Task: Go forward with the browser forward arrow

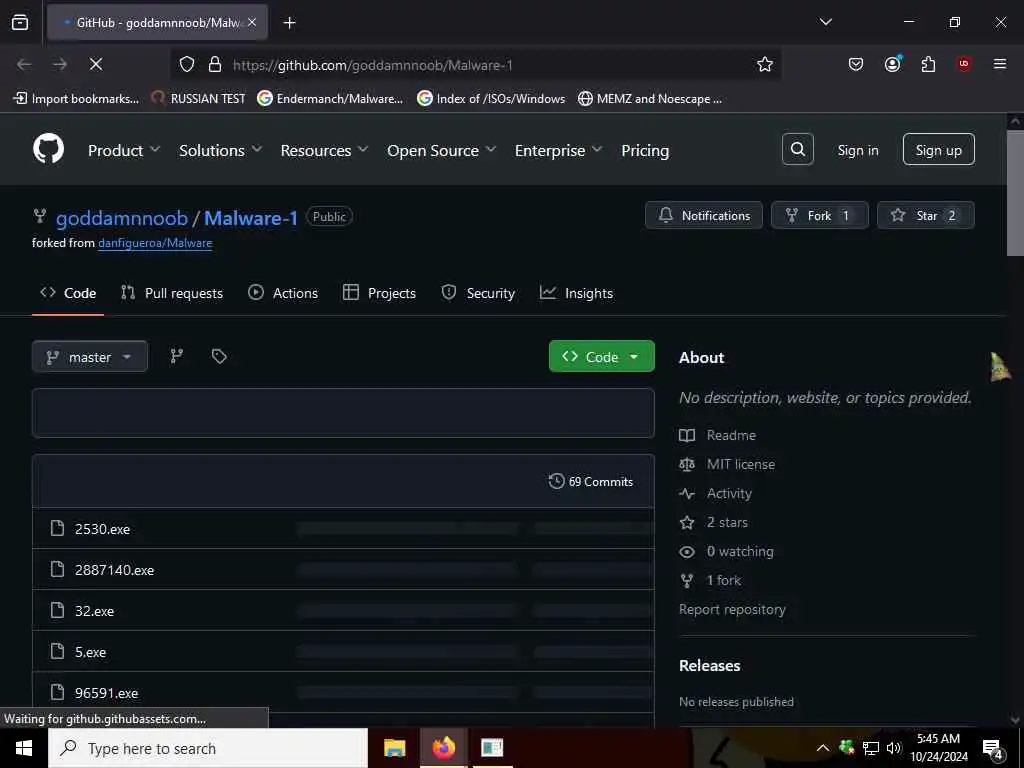Action: coord(59,64)
